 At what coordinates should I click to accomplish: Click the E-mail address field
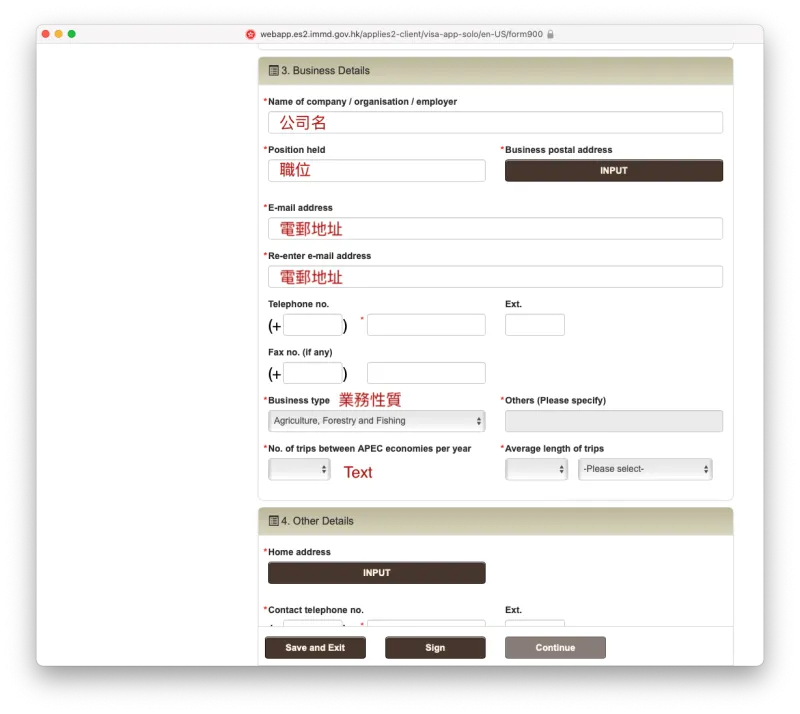pos(495,228)
